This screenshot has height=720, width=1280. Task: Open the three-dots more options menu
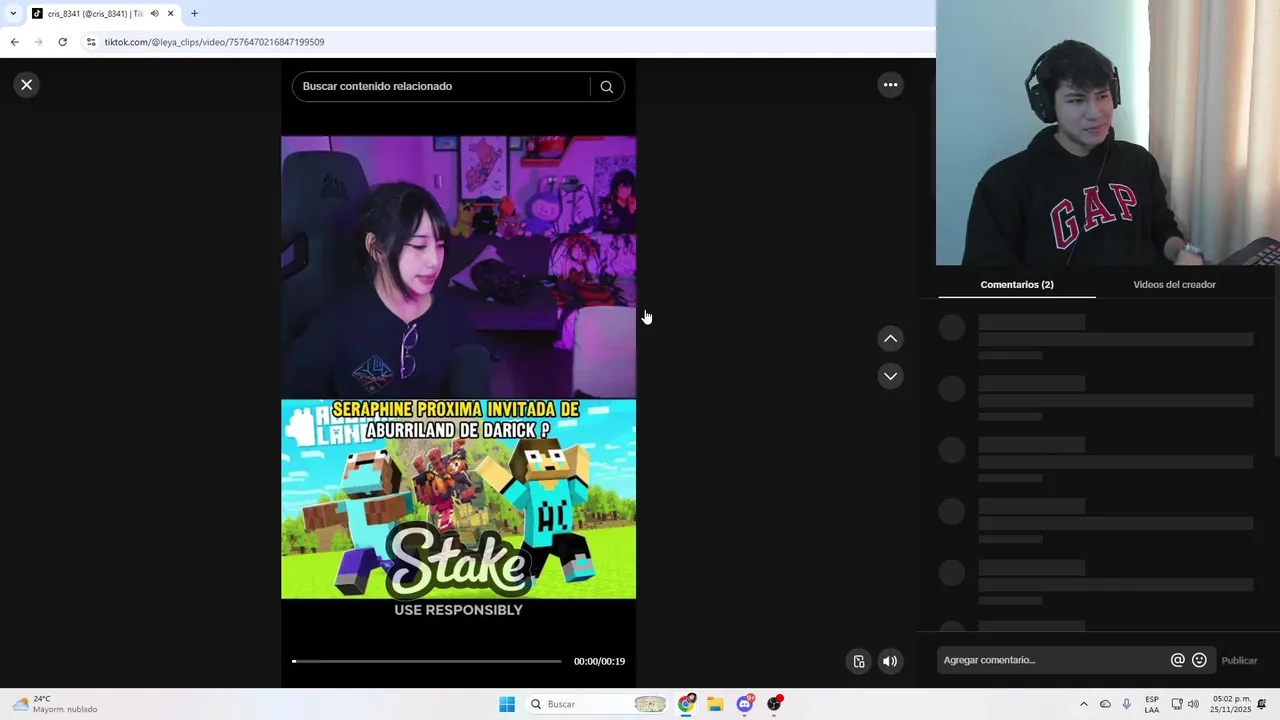click(x=890, y=85)
